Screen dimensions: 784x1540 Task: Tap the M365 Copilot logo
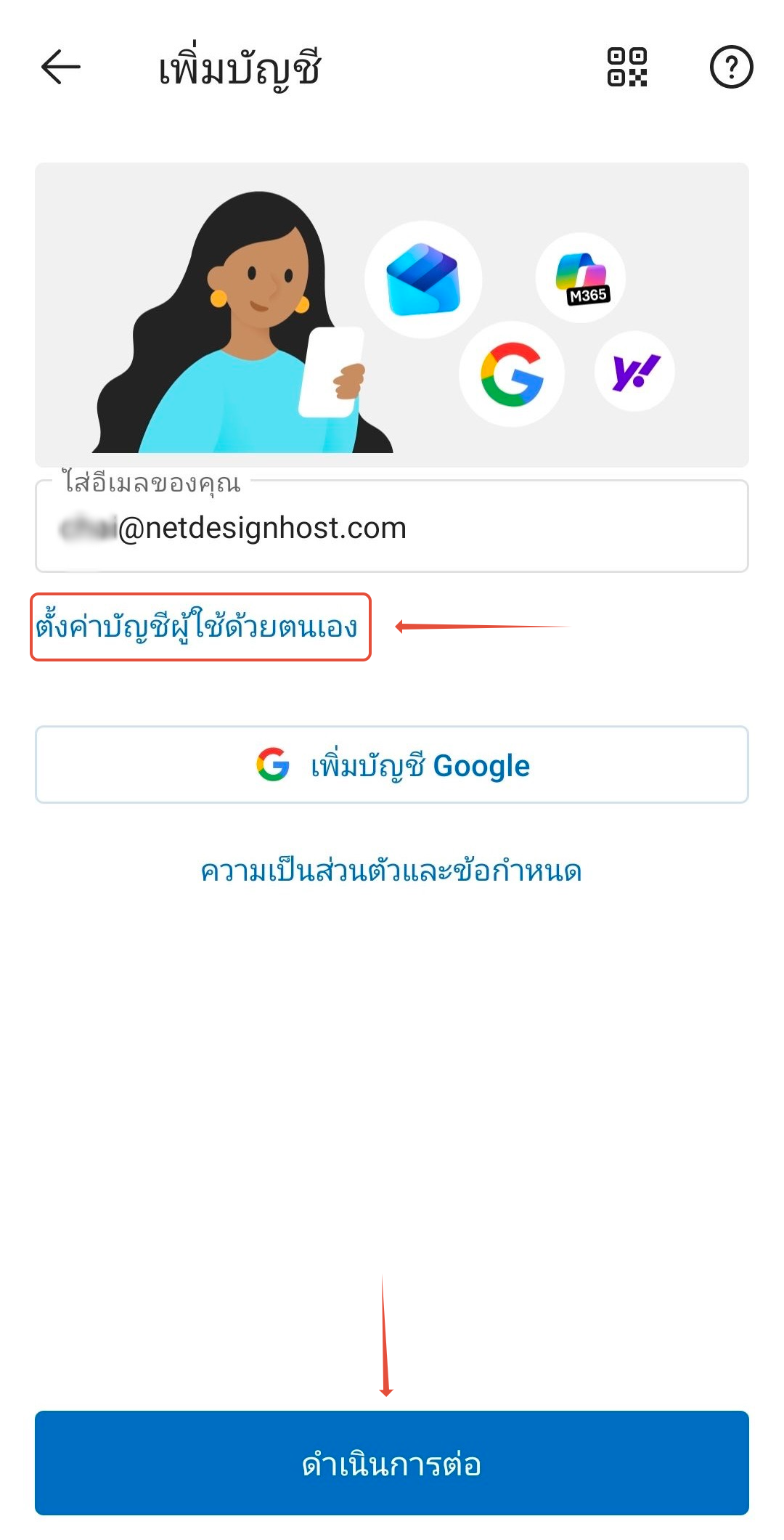[581, 277]
